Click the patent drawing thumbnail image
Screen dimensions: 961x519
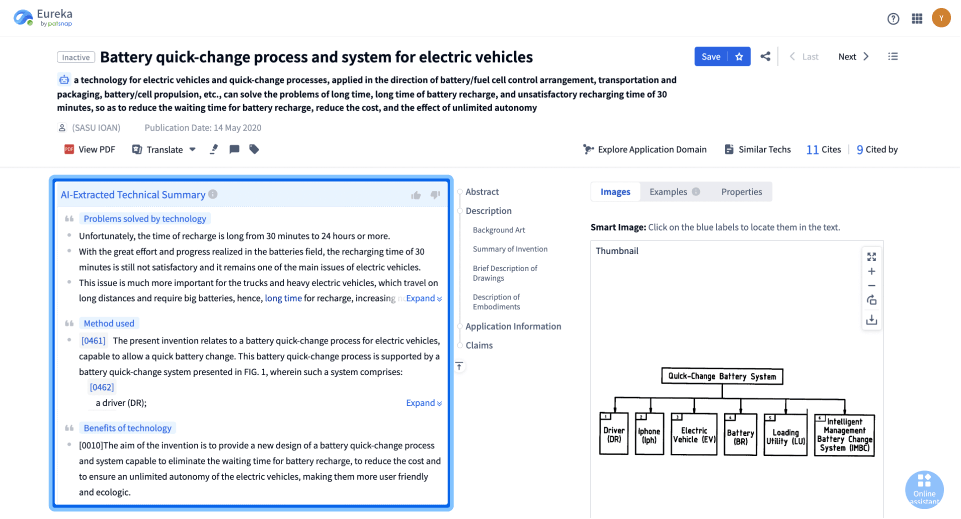tap(737, 411)
